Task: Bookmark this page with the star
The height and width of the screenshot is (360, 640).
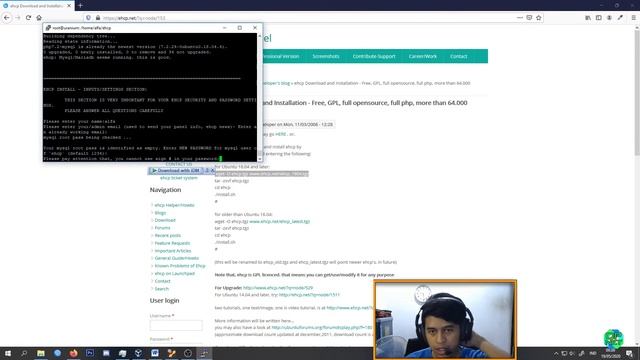Action: (x=539, y=18)
